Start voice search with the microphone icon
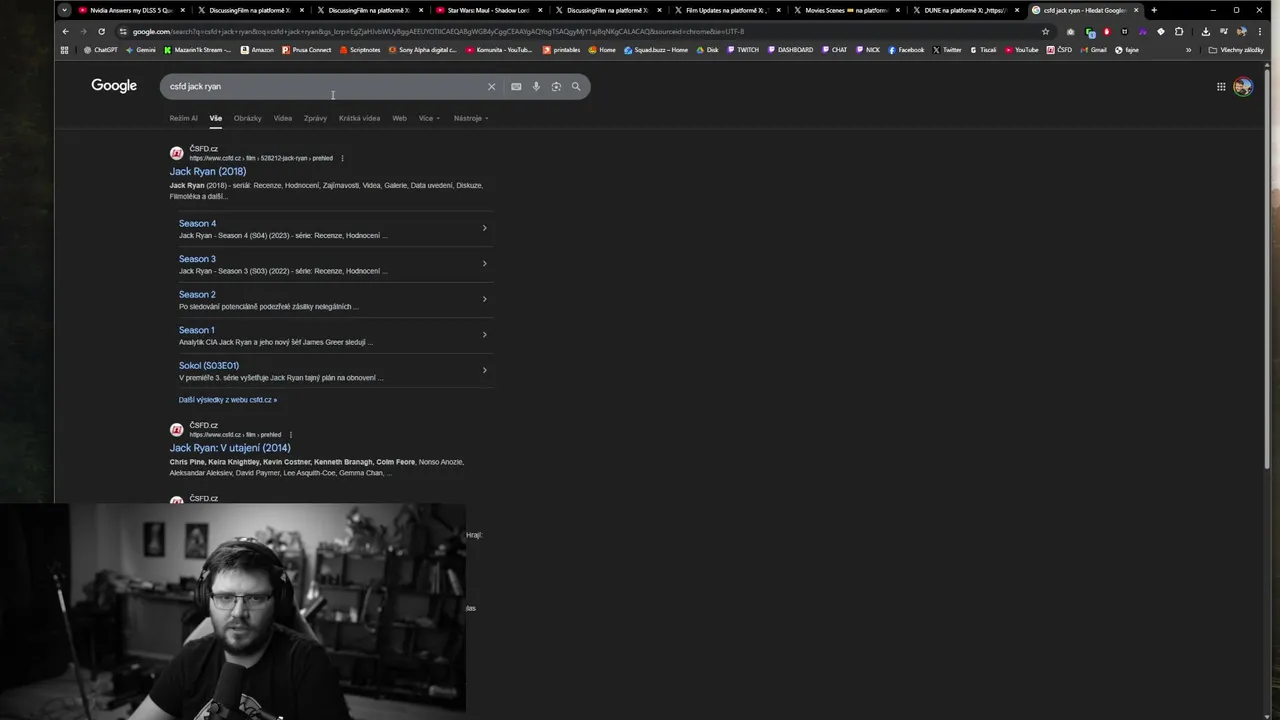Viewport: 1280px width, 720px height. [536, 86]
